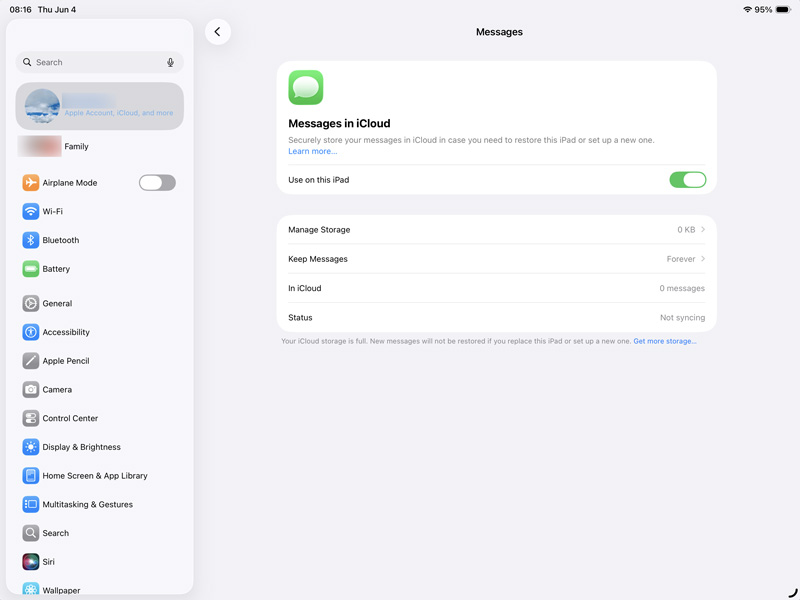Tap the Manage Storage label
Screen dimensions: 800x600
pos(319,230)
